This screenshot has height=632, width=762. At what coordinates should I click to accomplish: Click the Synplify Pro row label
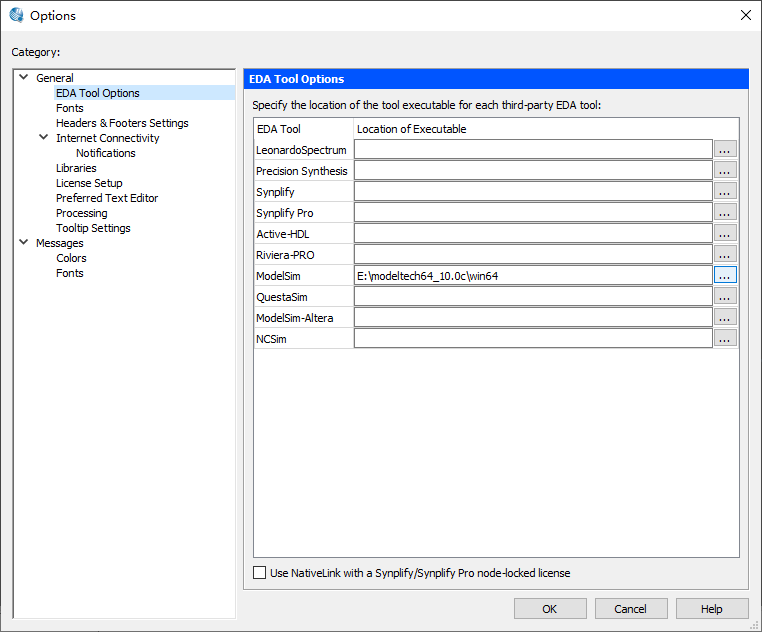[285, 213]
